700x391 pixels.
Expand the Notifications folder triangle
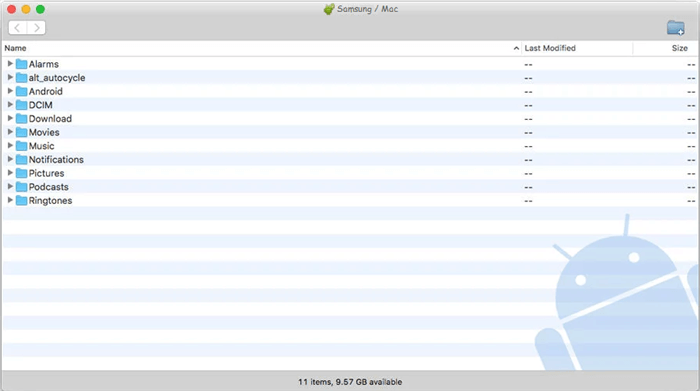[10, 159]
